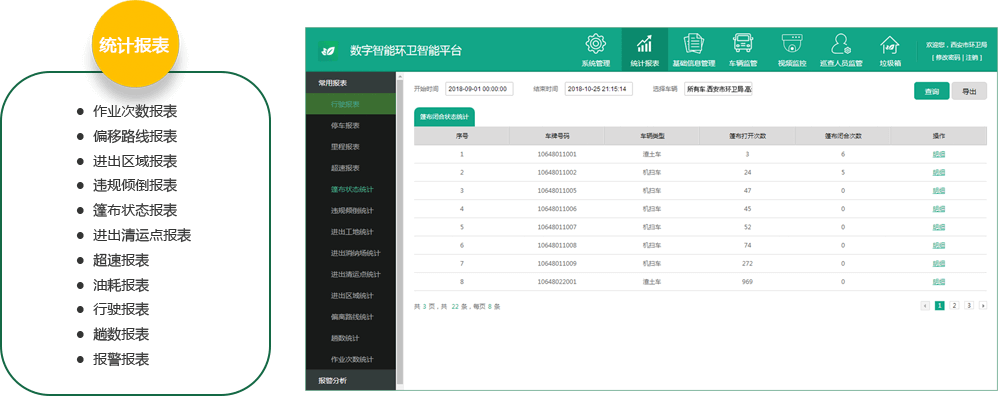
Task: Open 进出工地统计 in the sidebar
Action: click(x=351, y=232)
